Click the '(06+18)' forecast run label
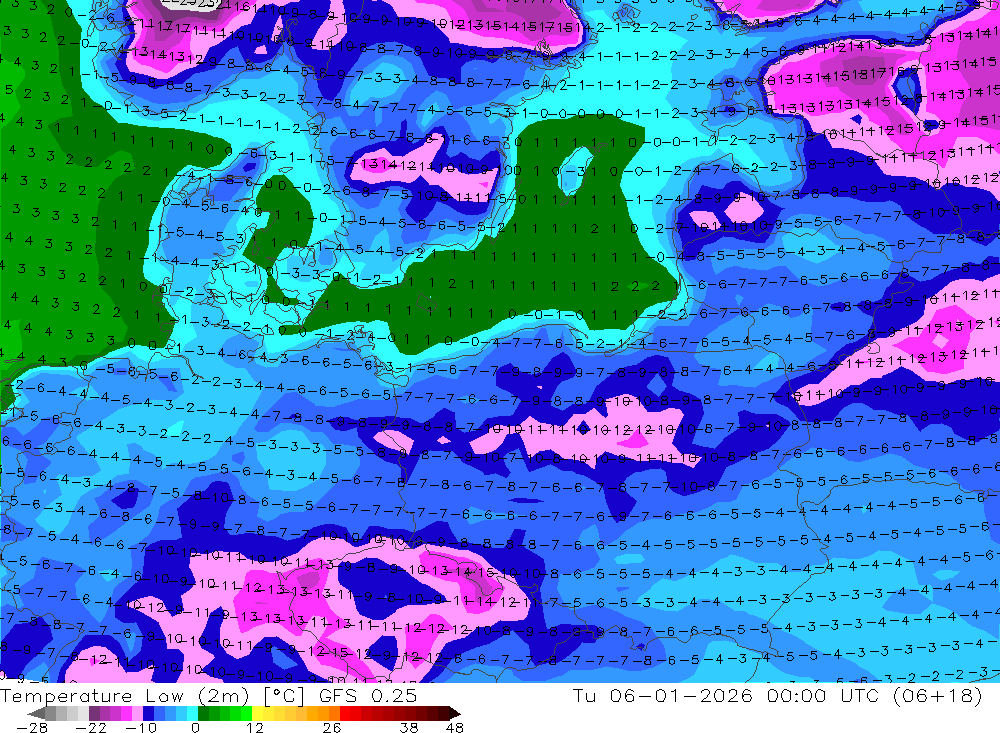 point(937,695)
